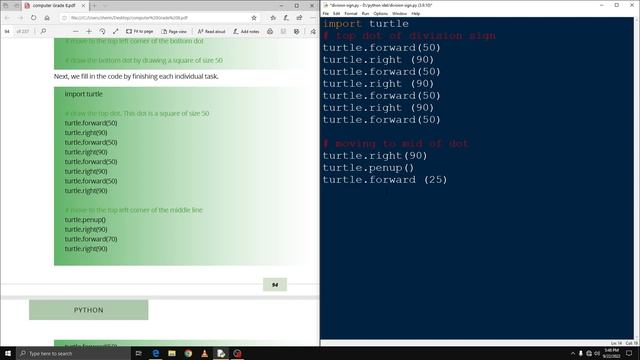
Task: Click 'Next, we fill in the code' sentence
Action: (x=136, y=76)
